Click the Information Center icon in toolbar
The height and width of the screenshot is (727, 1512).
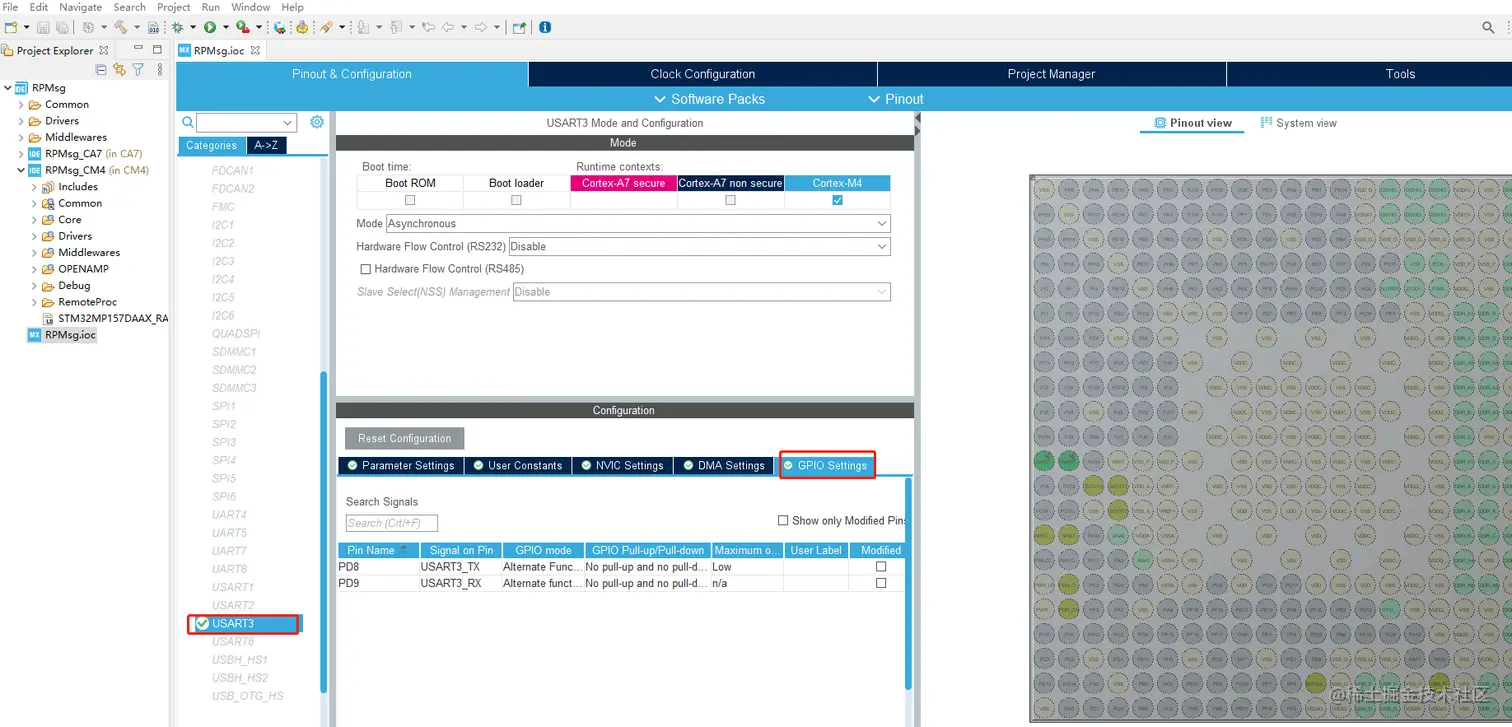pos(545,28)
